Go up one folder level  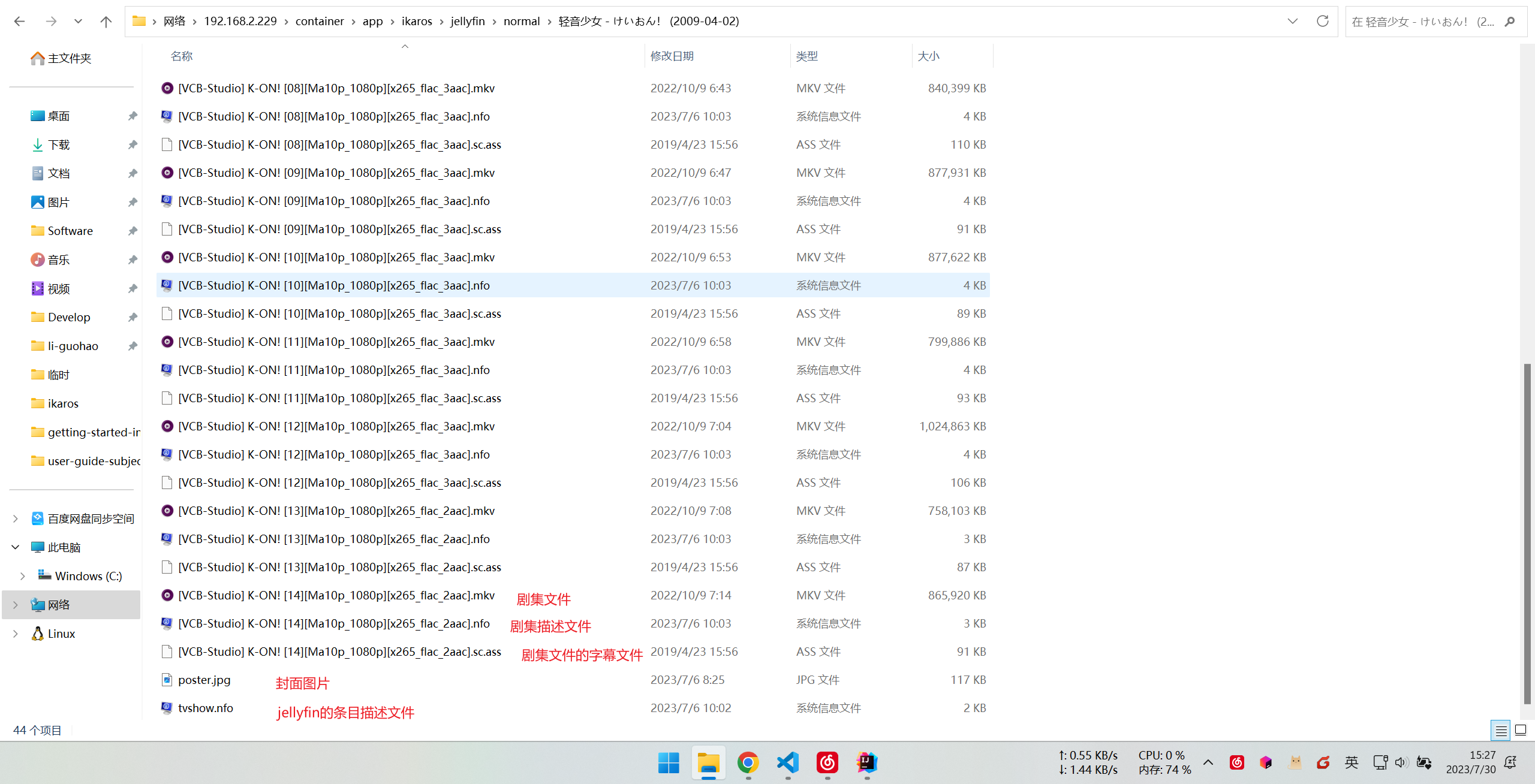tap(106, 22)
